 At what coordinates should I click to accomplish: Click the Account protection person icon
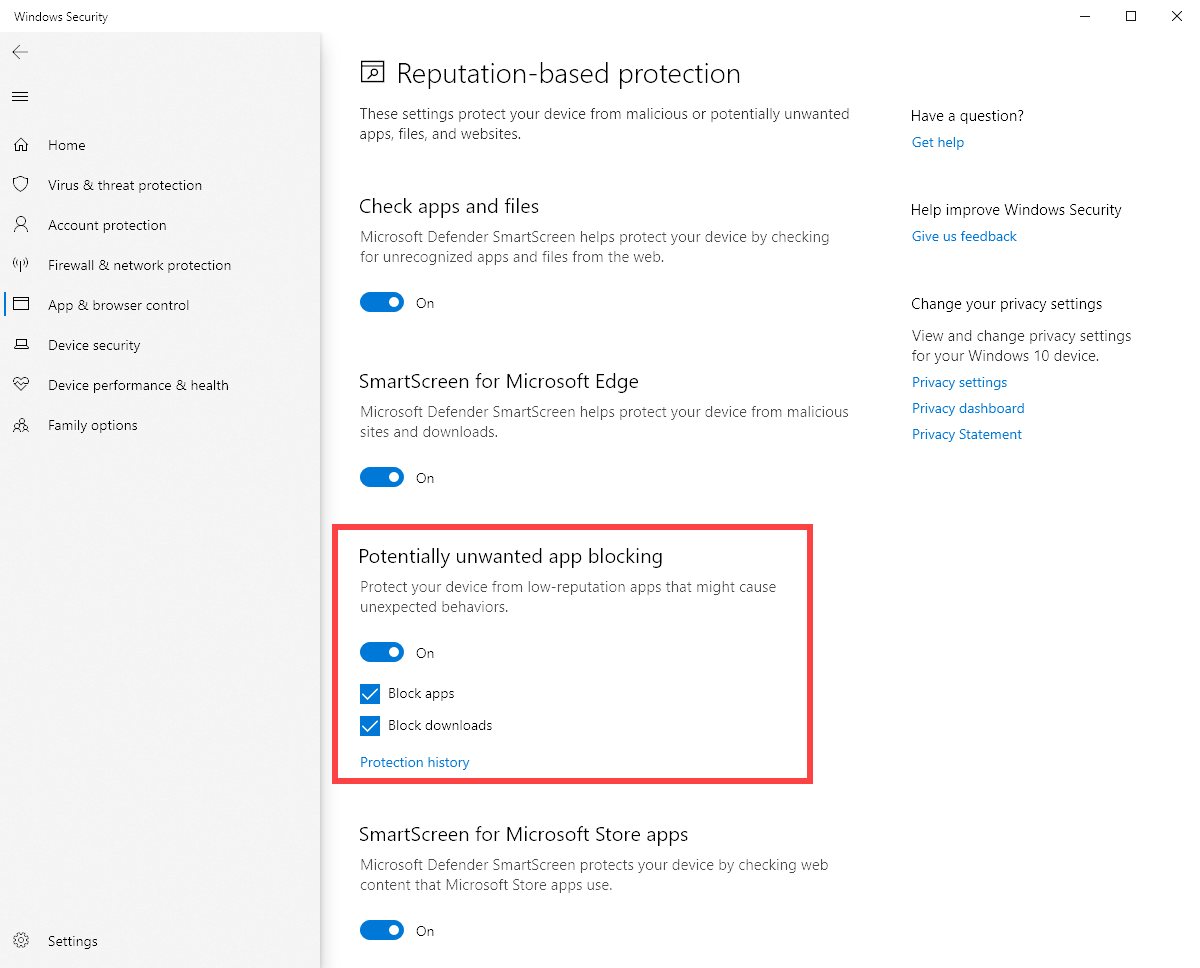point(21,225)
